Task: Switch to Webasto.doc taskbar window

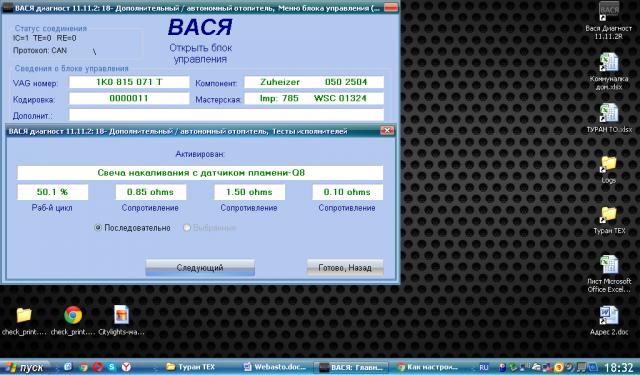Action: (275, 367)
